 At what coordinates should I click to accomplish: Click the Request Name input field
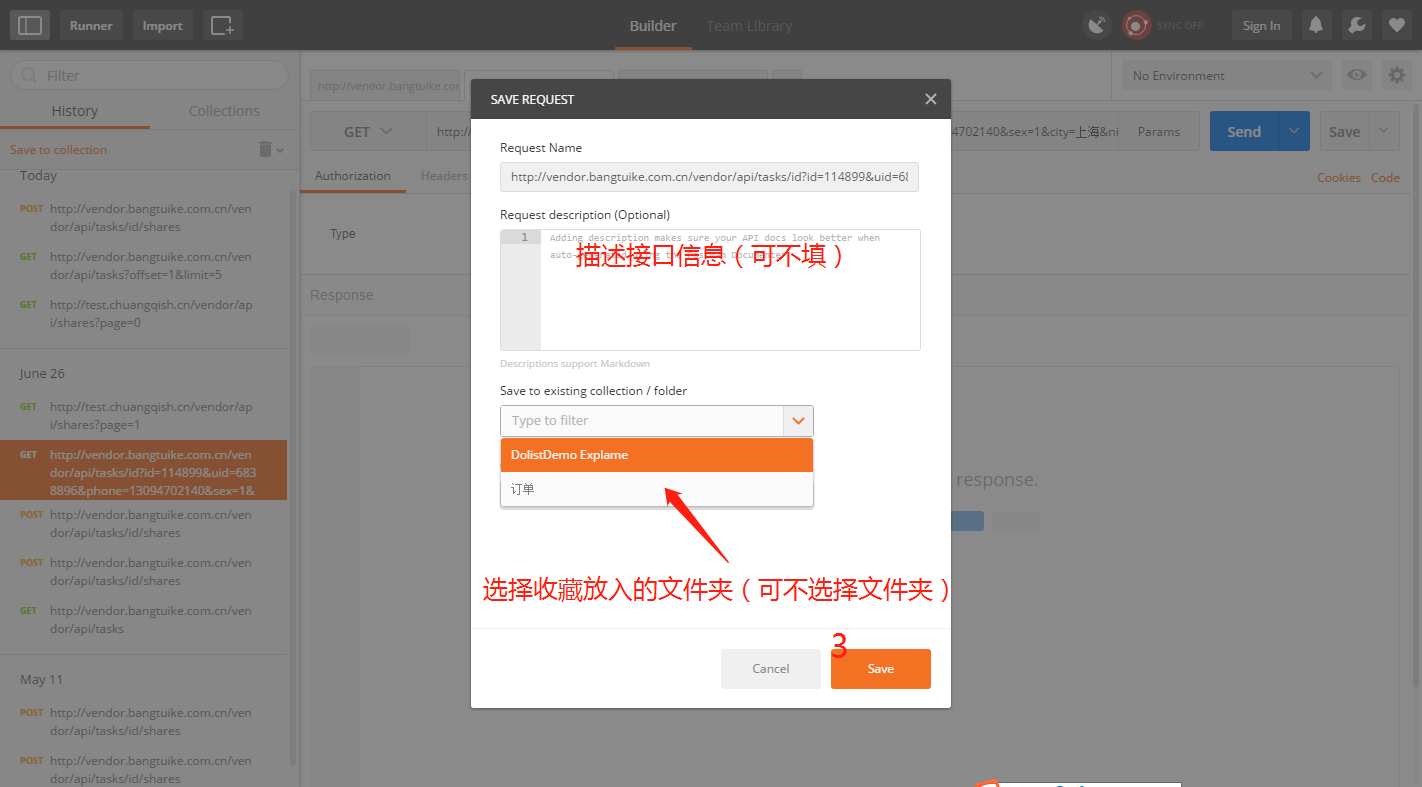pos(710,177)
